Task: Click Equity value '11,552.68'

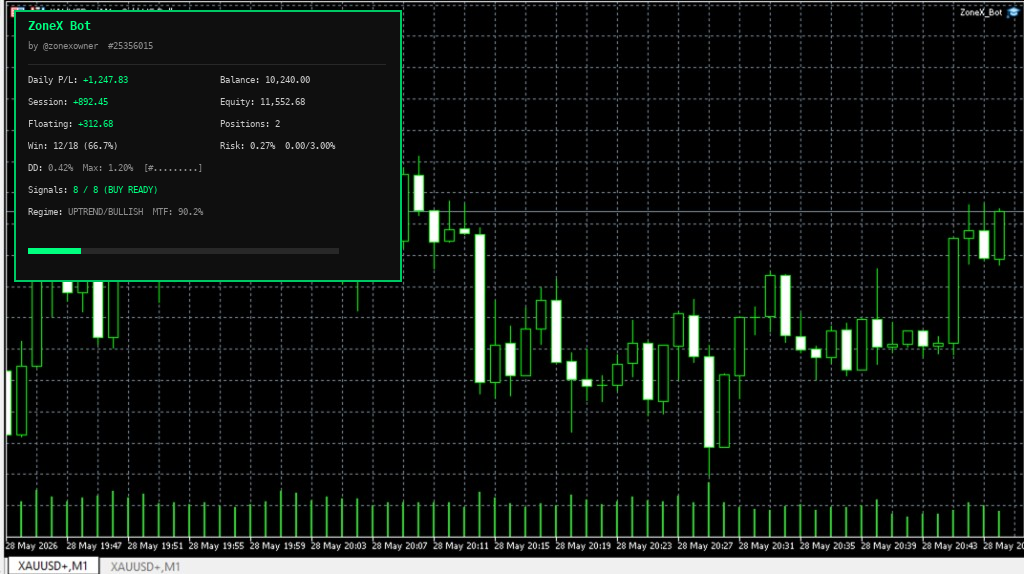Action: coord(283,102)
